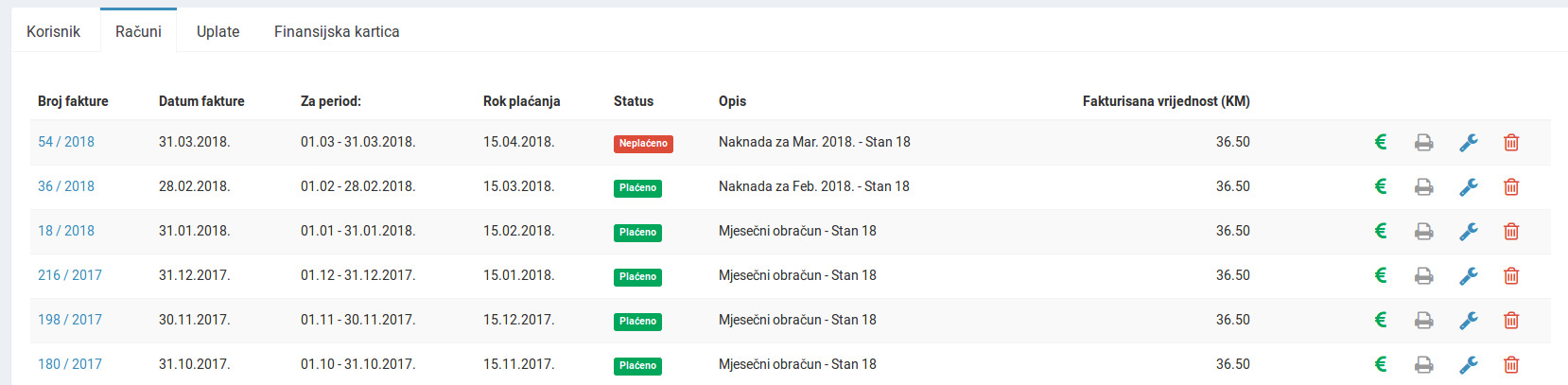Delete invoice 216 / 2017 with trash icon
Image resolution: width=1568 pixels, height=385 pixels.
1511,276
